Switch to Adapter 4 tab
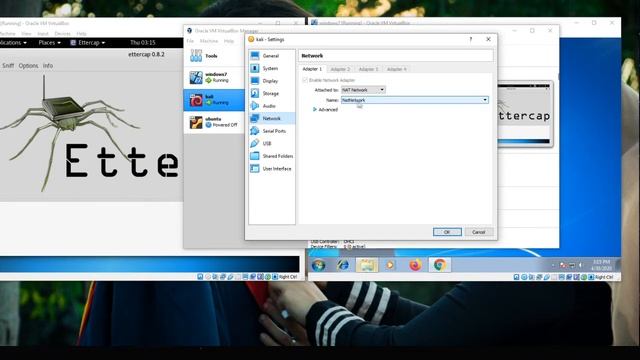 pos(396,69)
